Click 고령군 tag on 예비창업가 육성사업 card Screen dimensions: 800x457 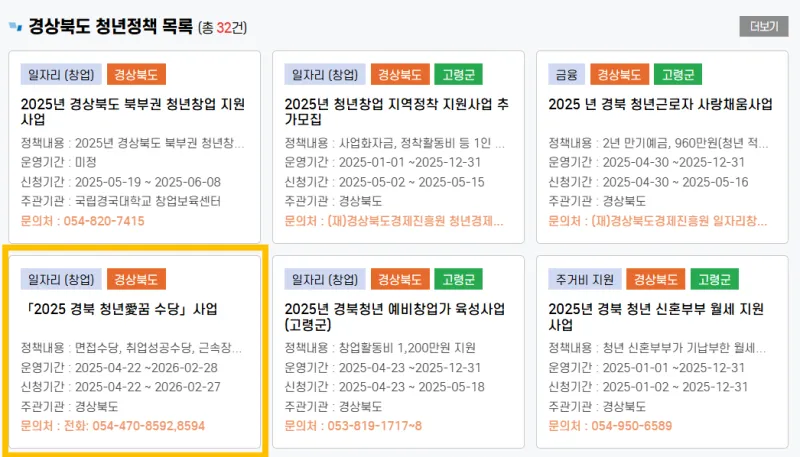(459, 279)
